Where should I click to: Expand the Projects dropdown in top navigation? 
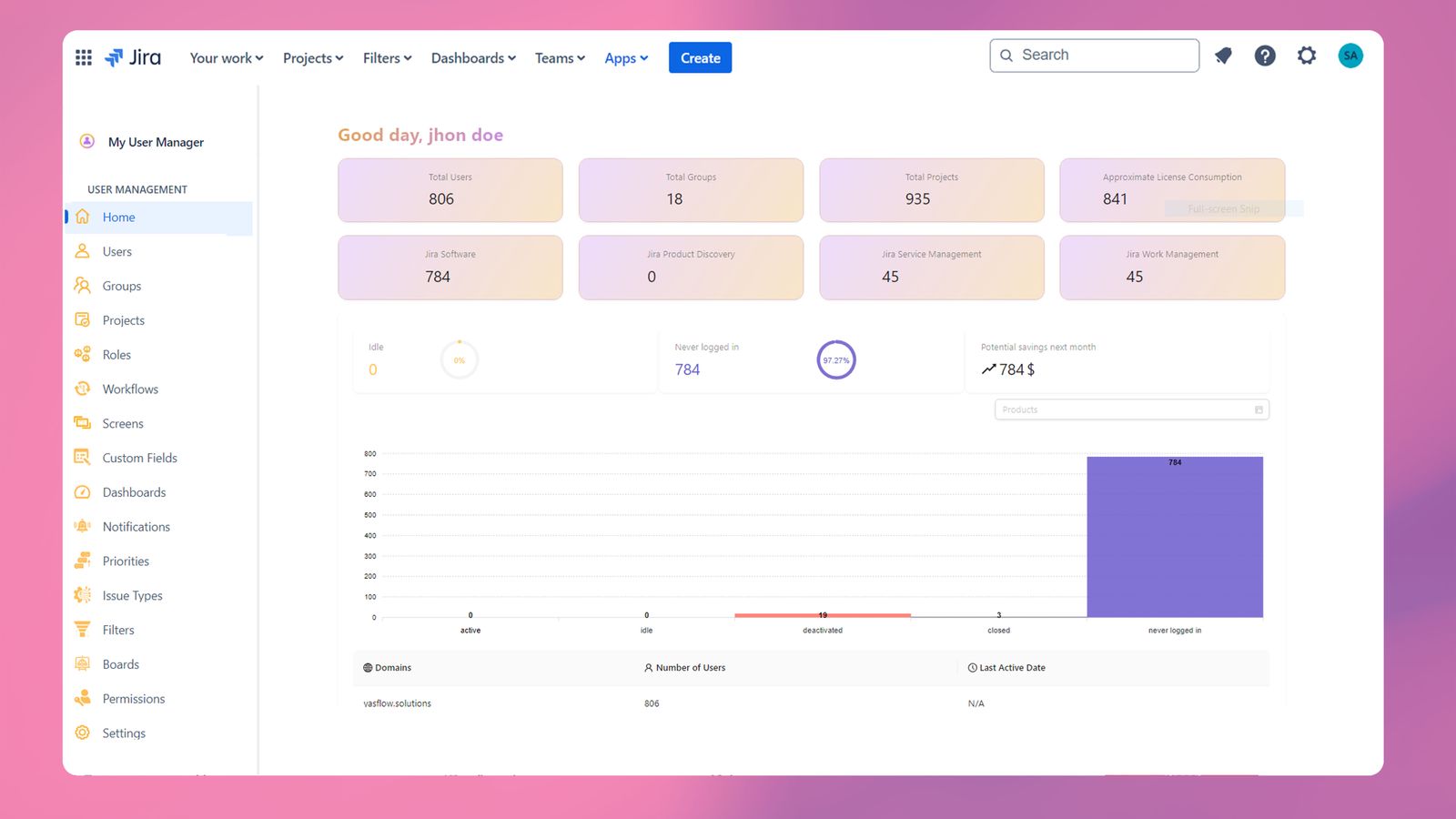pyautogui.click(x=313, y=57)
